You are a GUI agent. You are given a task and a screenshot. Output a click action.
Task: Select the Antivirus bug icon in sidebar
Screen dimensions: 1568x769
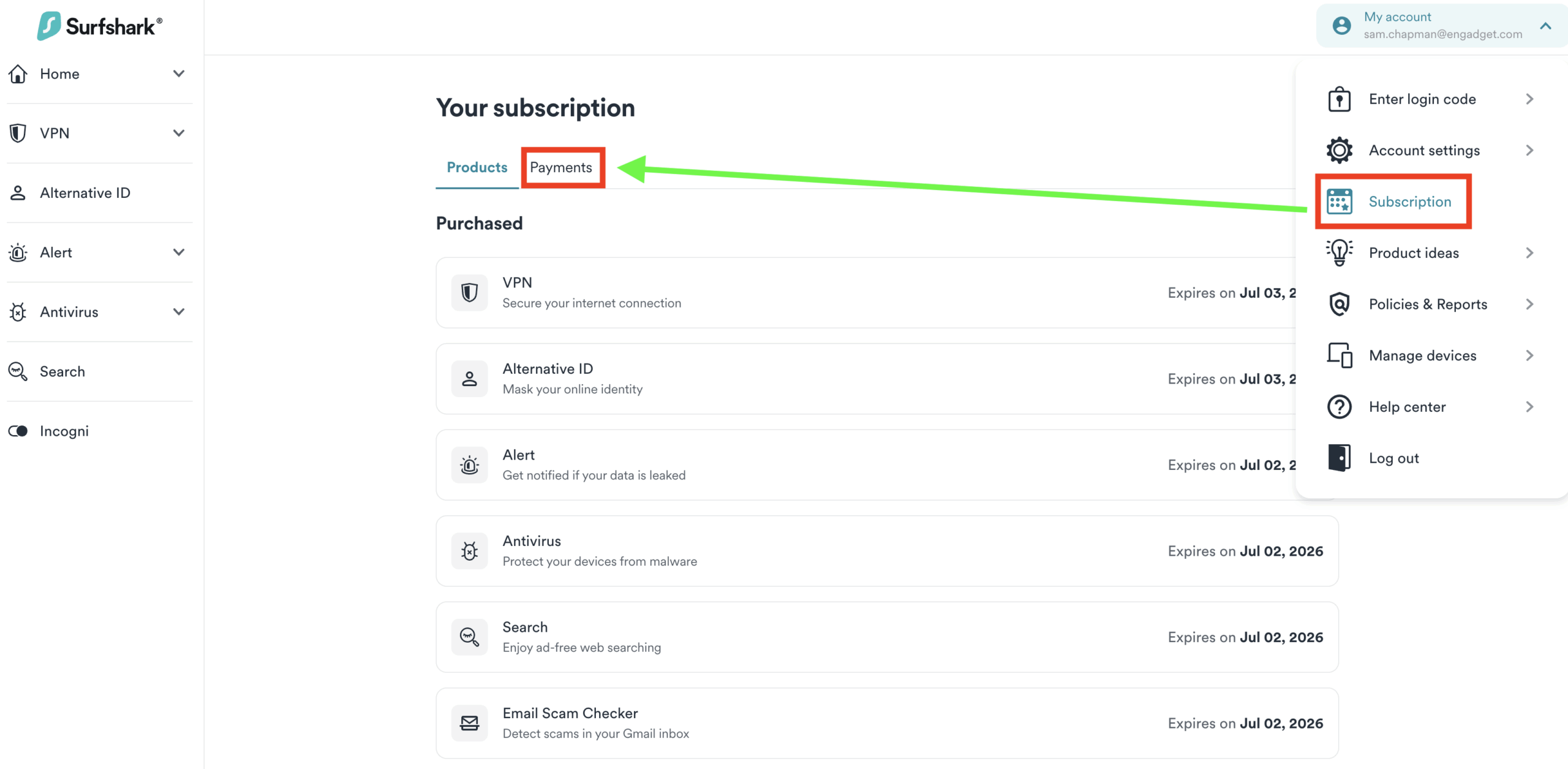[18, 312]
